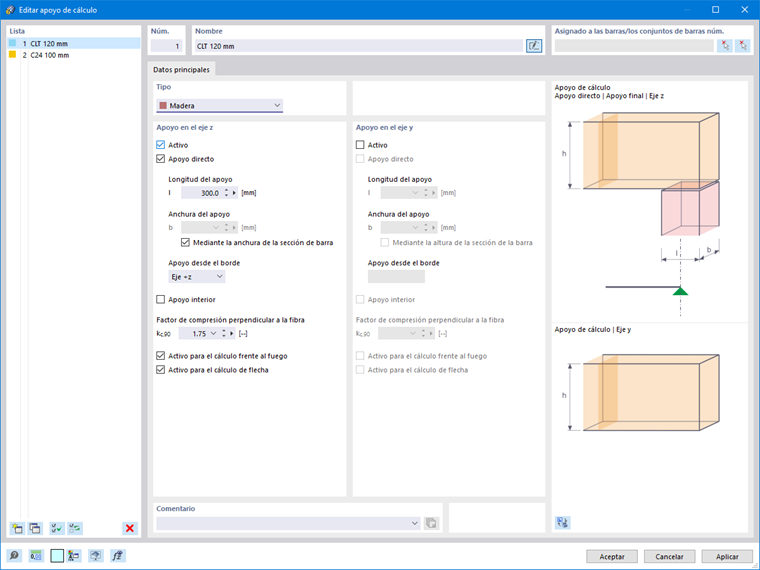
Task: Copy the selected design support
Action: click(35, 528)
